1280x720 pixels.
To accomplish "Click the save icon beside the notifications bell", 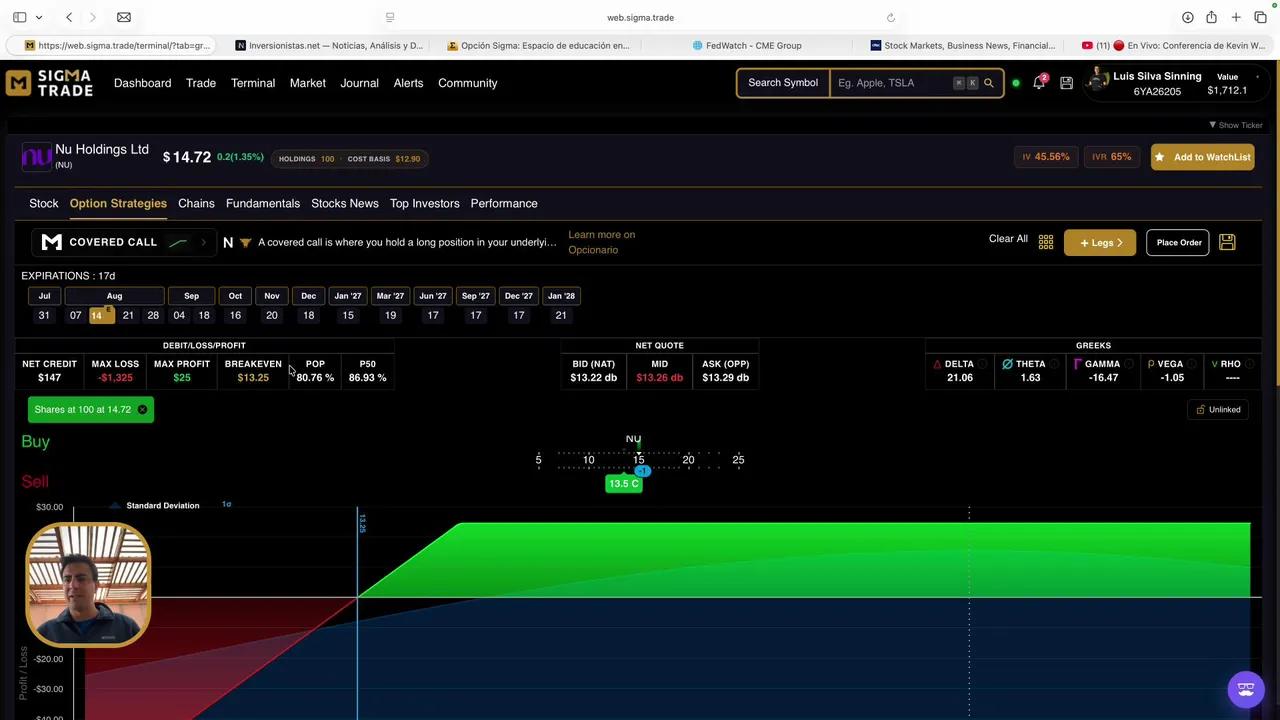I will coord(1066,83).
